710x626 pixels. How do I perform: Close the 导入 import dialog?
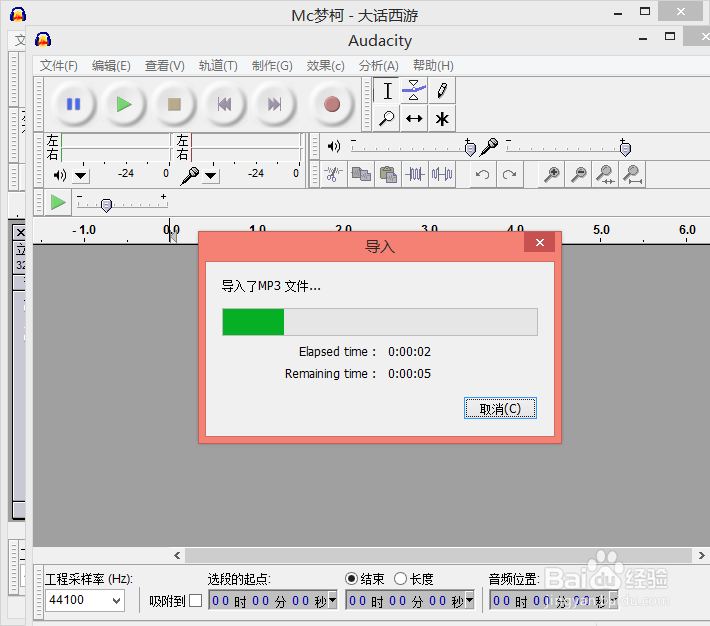tap(539, 242)
